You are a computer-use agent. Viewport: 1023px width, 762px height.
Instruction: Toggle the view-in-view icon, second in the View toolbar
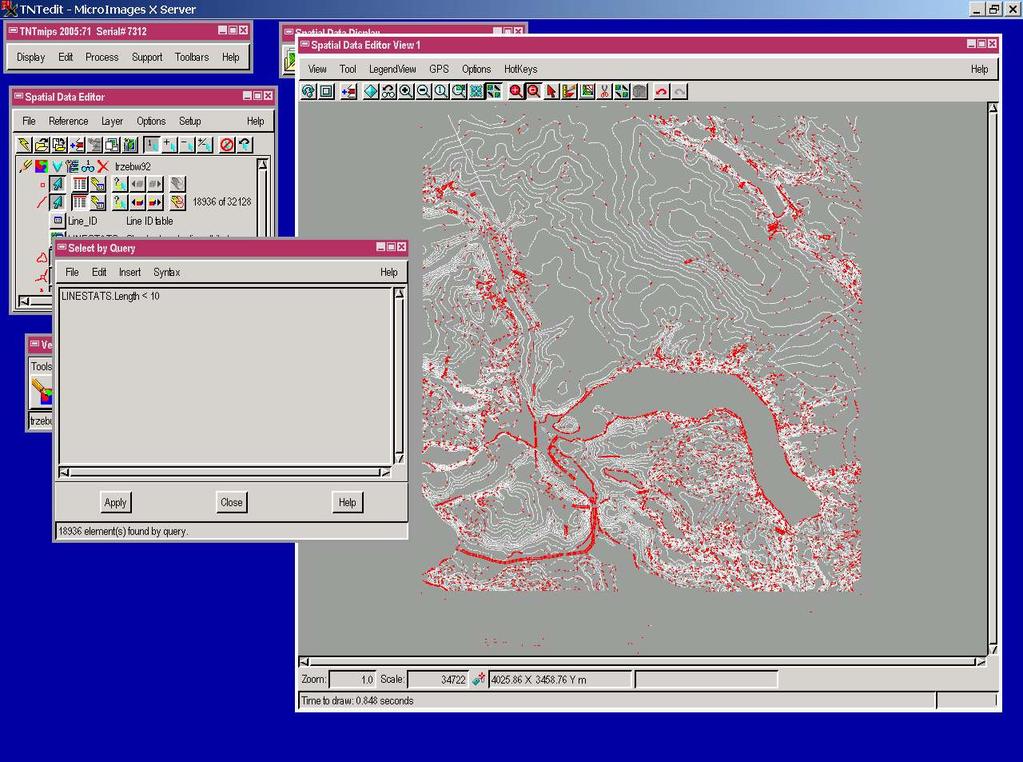tap(326, 91)
